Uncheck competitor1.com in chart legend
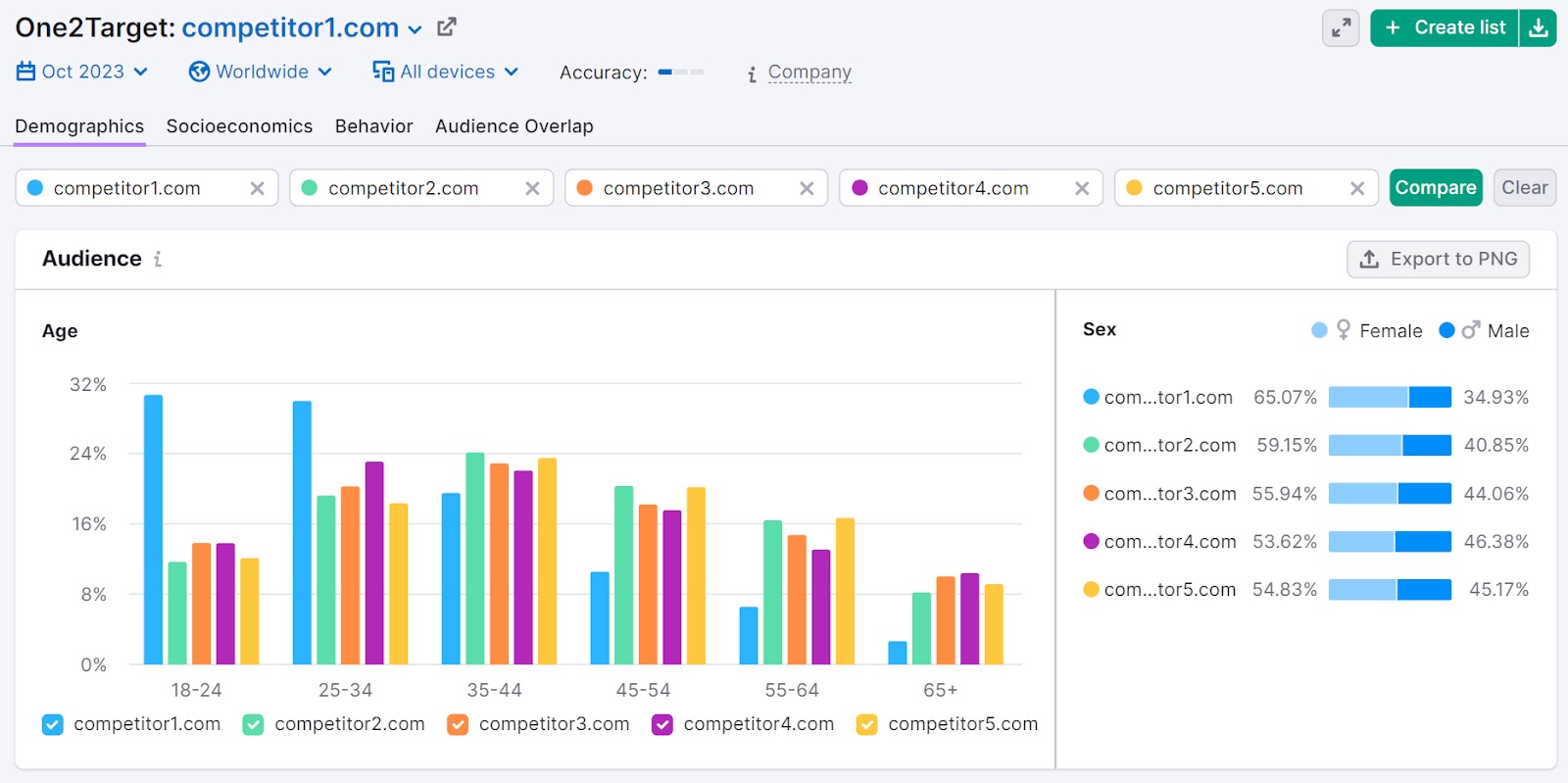 (x=53, y=724)
